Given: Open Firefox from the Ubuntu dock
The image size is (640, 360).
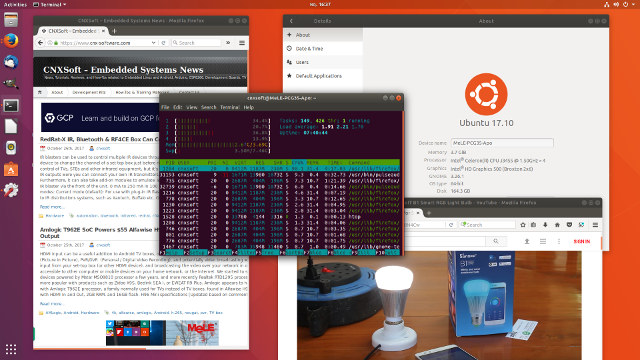Looking at the screenshot, I should click(x=11, y=41).
